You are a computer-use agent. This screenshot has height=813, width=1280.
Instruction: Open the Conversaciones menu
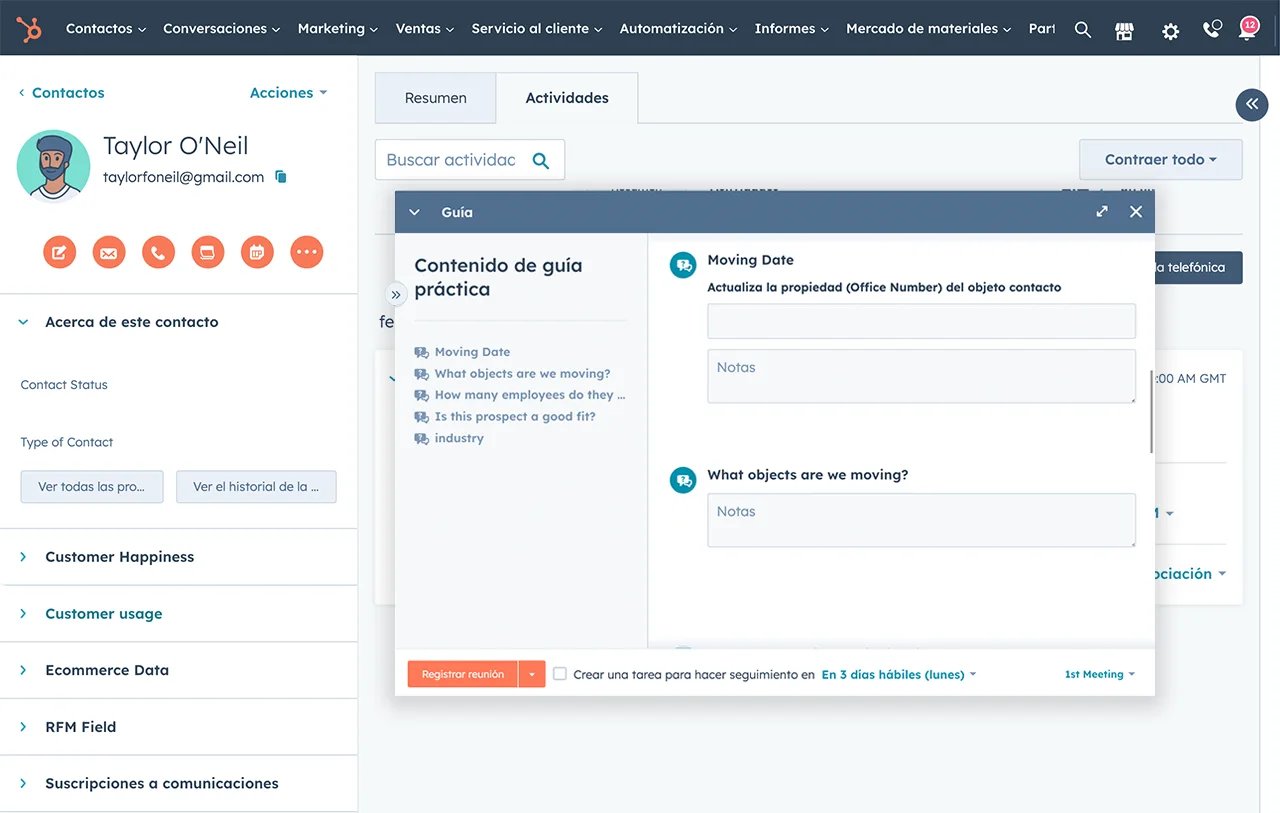point(222,29)
